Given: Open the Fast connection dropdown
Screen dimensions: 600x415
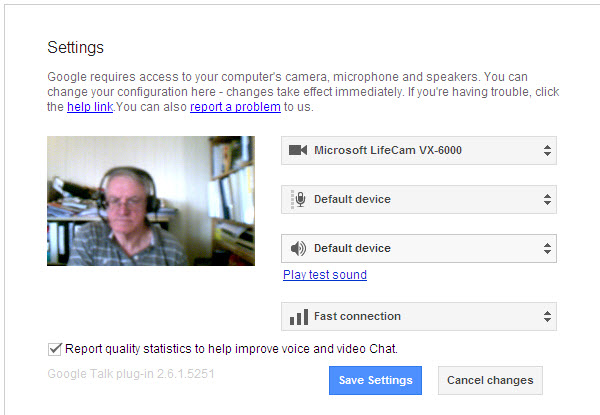Looking at the screenshot, I should pyautogui.click(x=419, y=316).
